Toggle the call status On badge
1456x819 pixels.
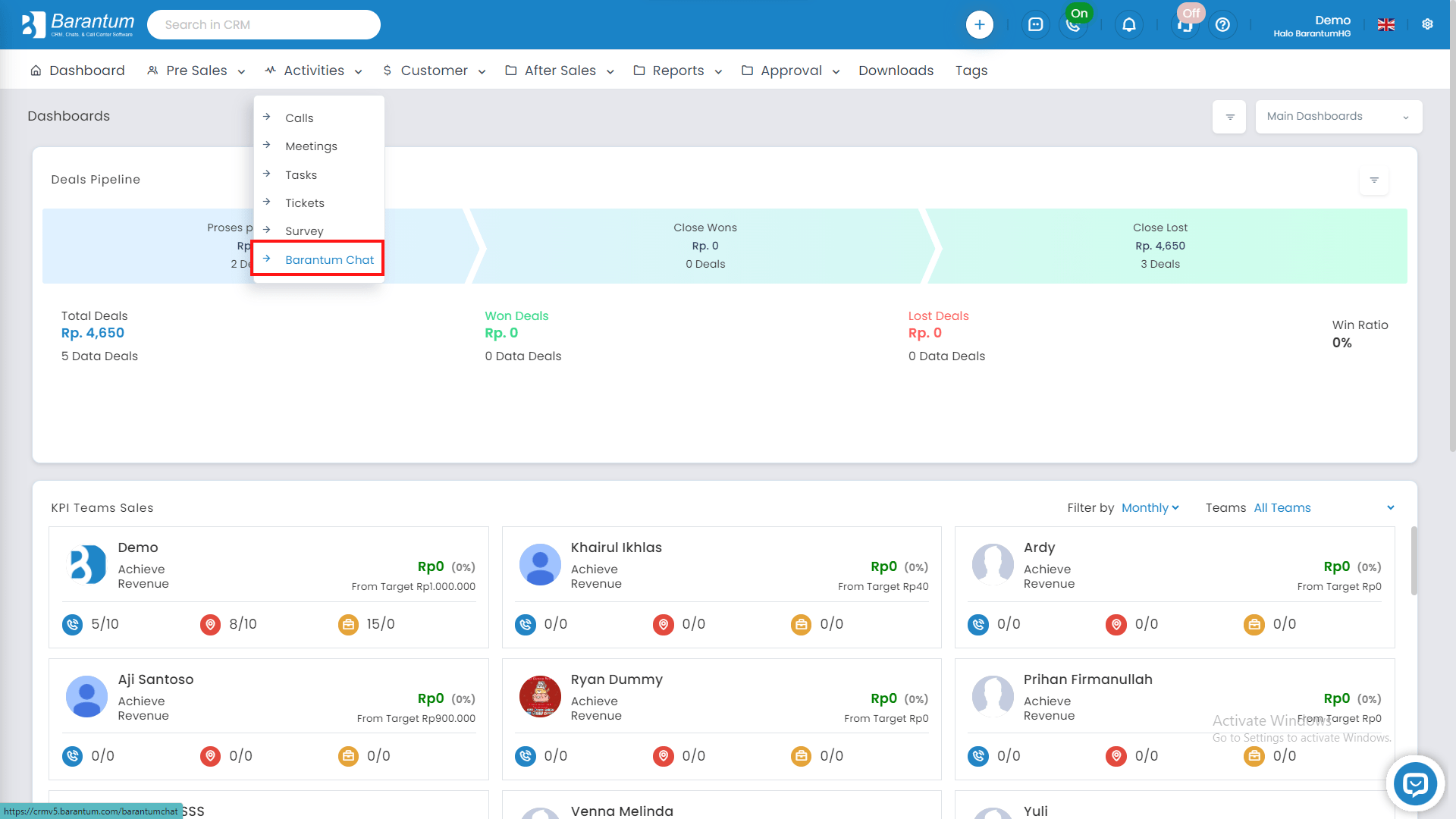(x=1079, y=13)
